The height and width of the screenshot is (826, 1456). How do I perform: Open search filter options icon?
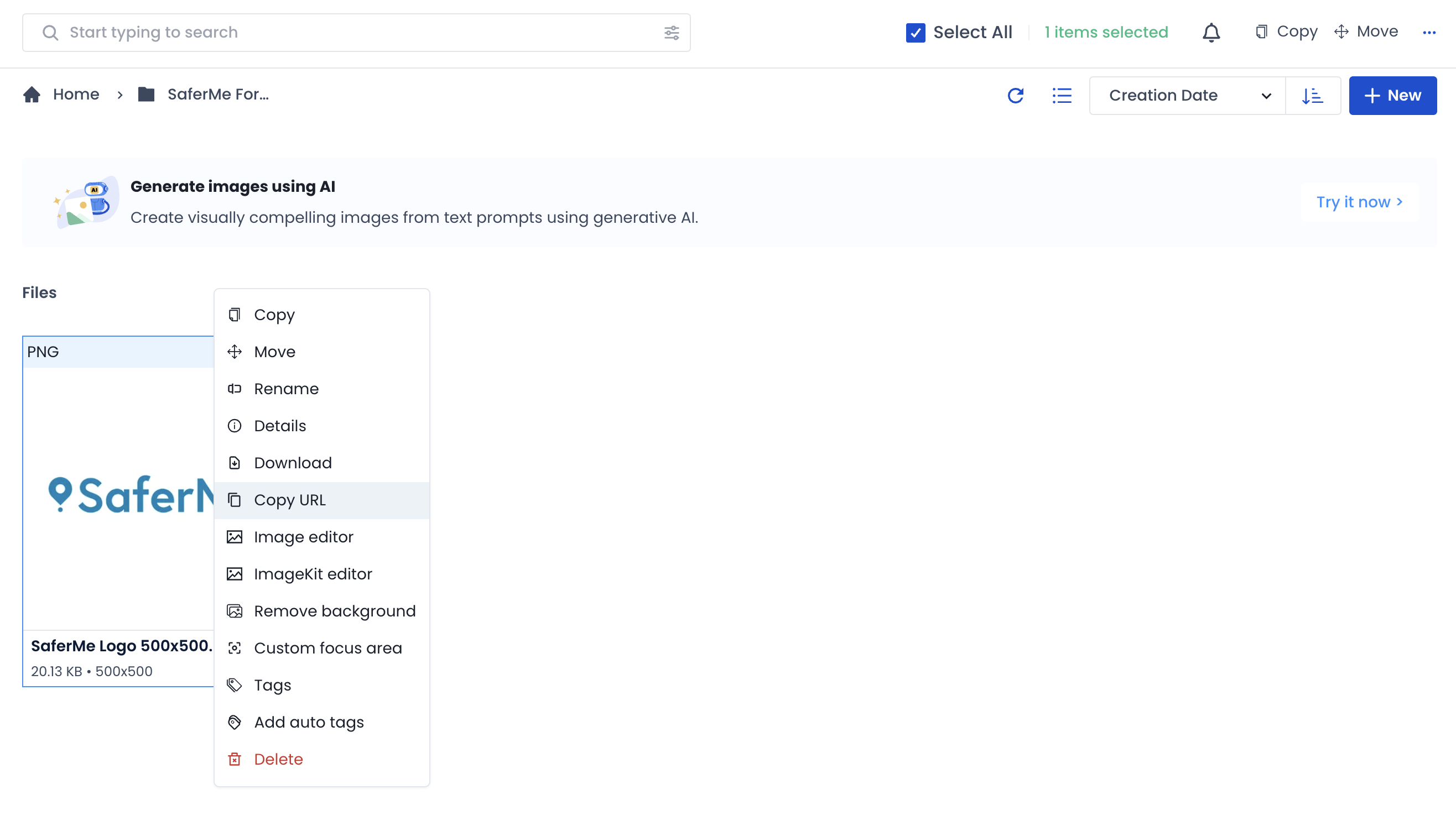[672, 32]
